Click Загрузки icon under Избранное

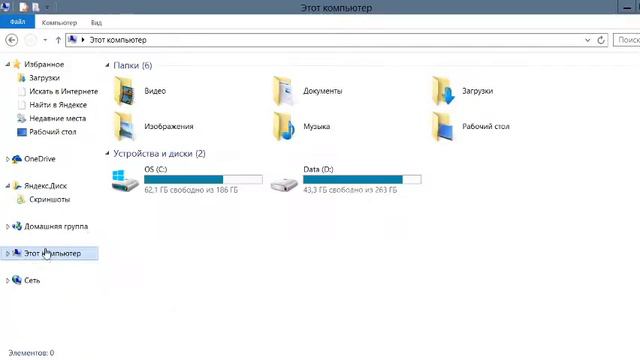point(22,78)
